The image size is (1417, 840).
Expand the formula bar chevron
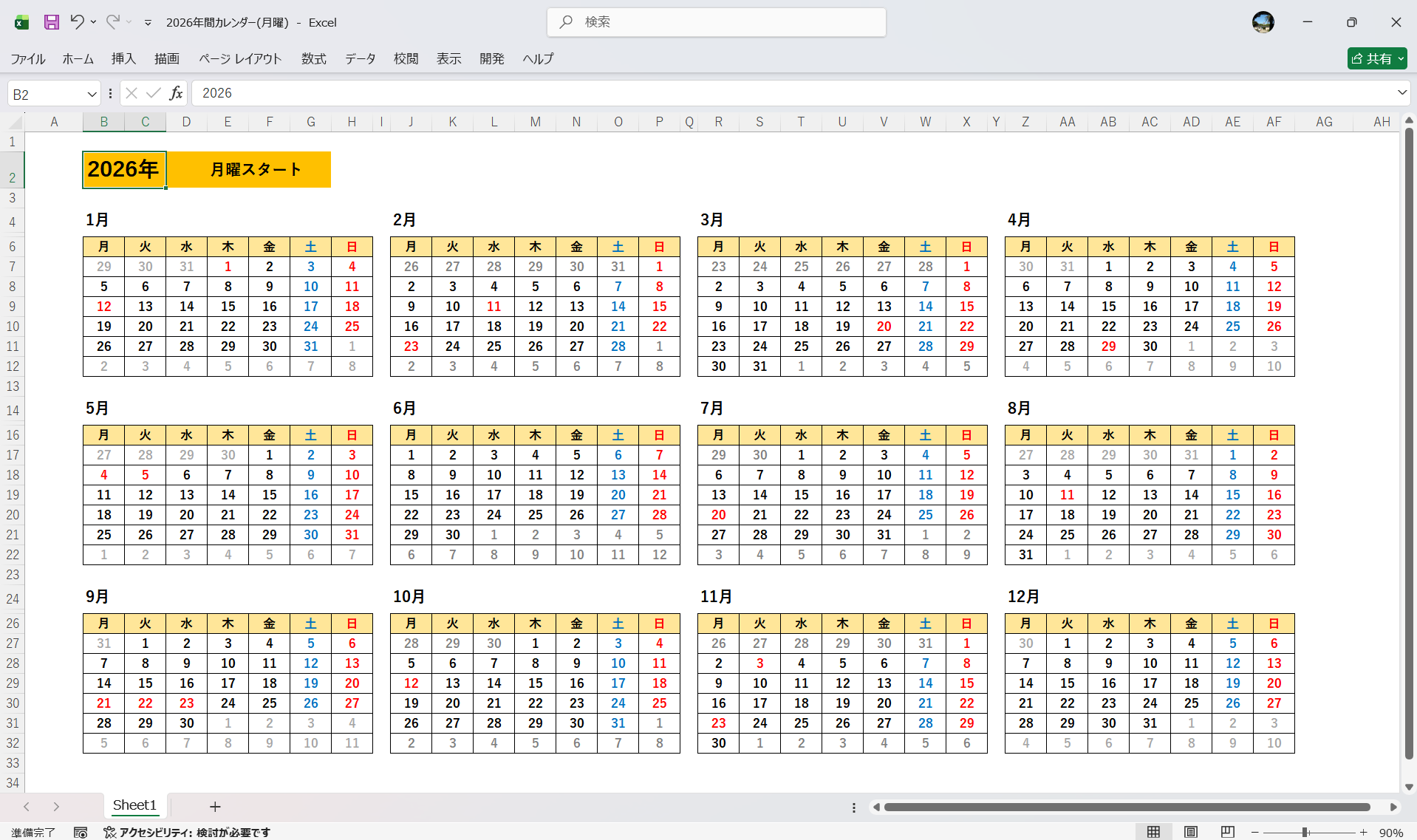[1401, 93]
